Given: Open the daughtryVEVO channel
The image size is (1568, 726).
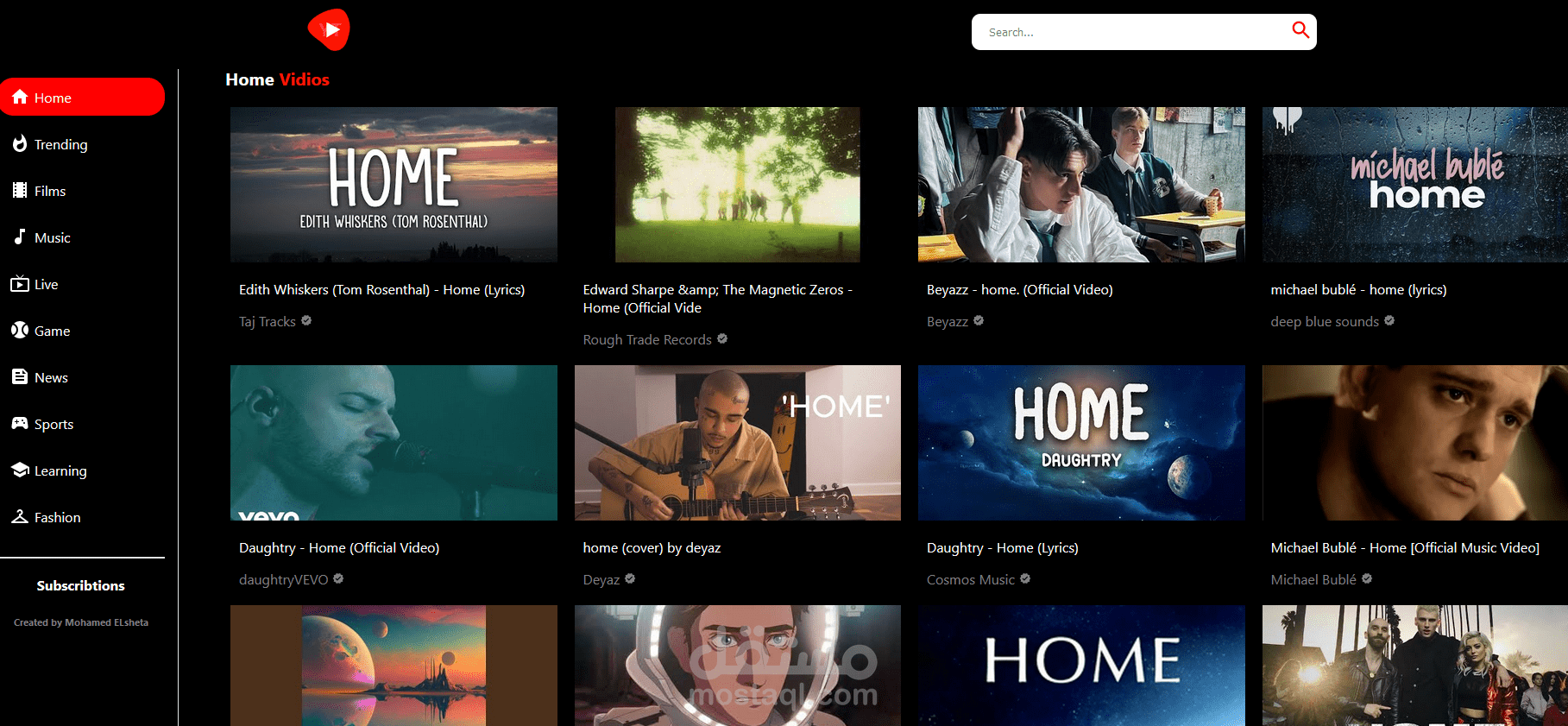Looking at the screenshot, I should [x=284, y=580].
